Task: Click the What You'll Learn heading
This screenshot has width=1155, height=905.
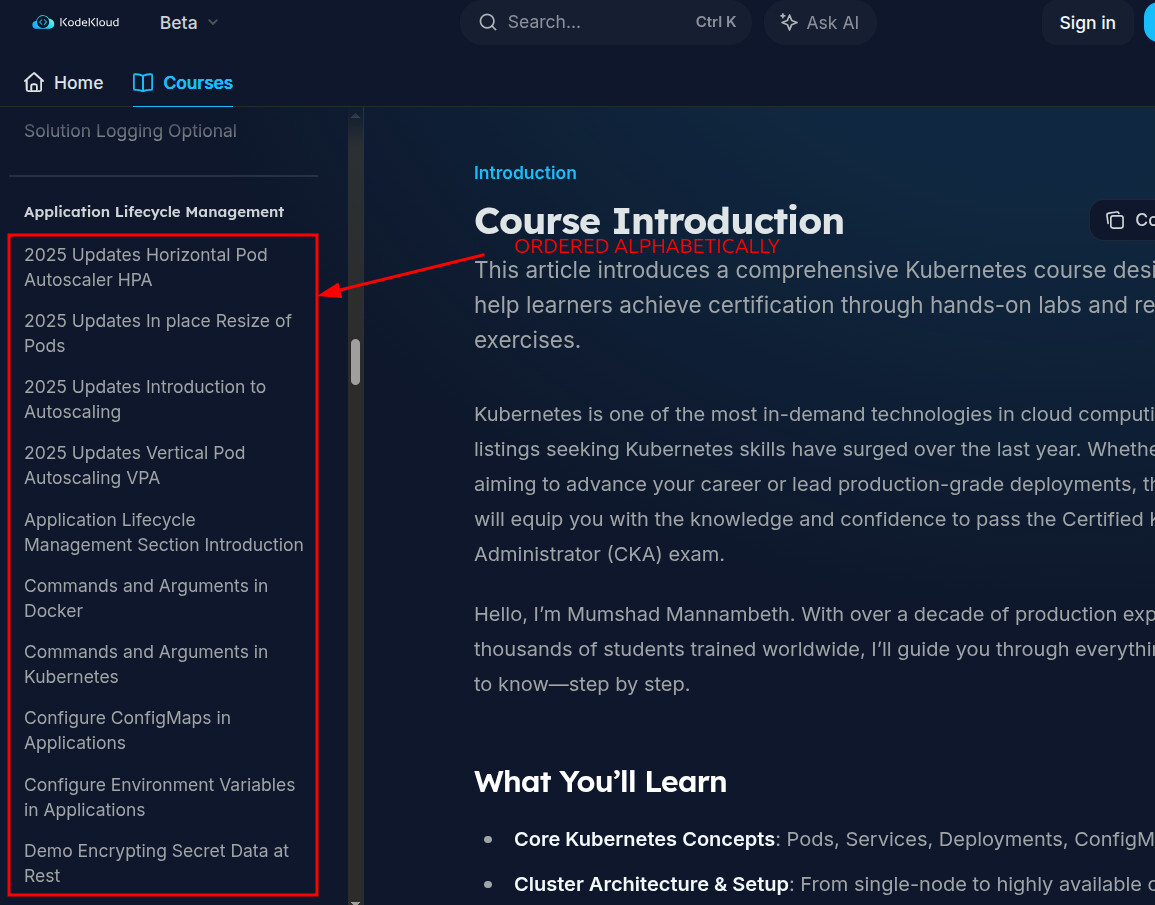Action: click(600, 782)
